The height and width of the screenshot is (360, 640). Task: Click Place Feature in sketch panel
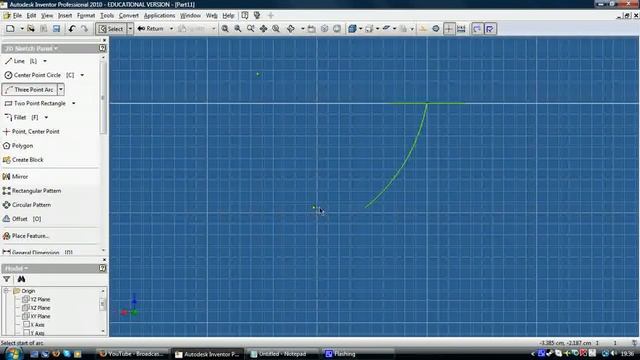coord(26,236)
